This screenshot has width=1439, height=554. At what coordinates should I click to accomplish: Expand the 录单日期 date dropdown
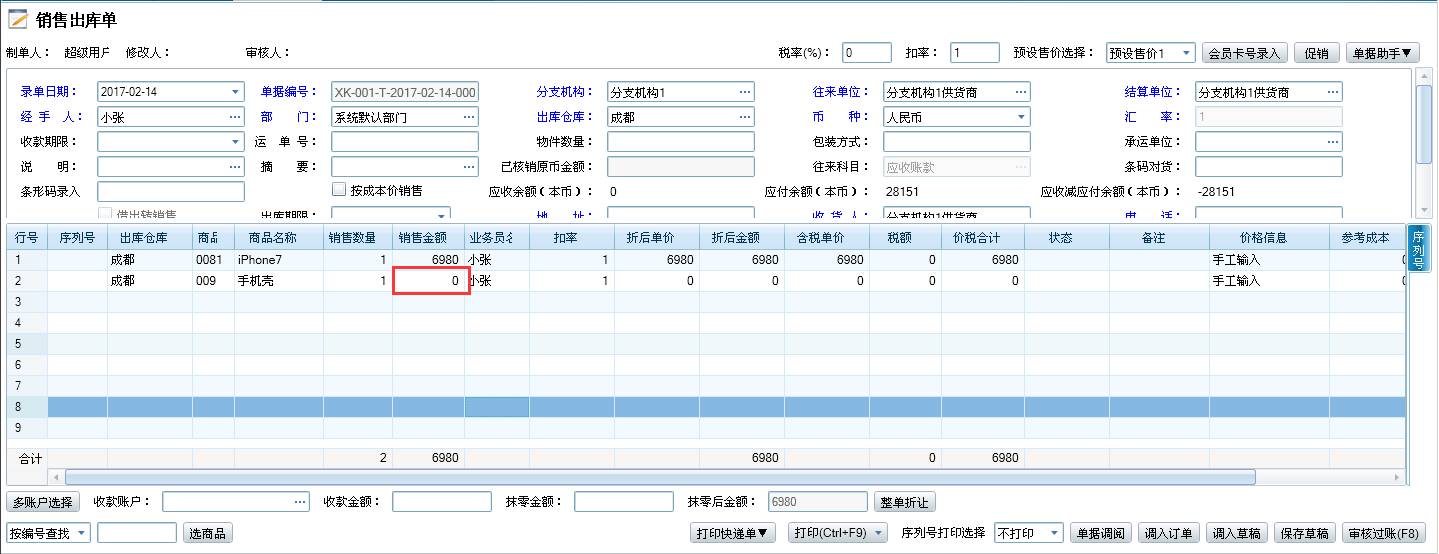pos(235,92)
